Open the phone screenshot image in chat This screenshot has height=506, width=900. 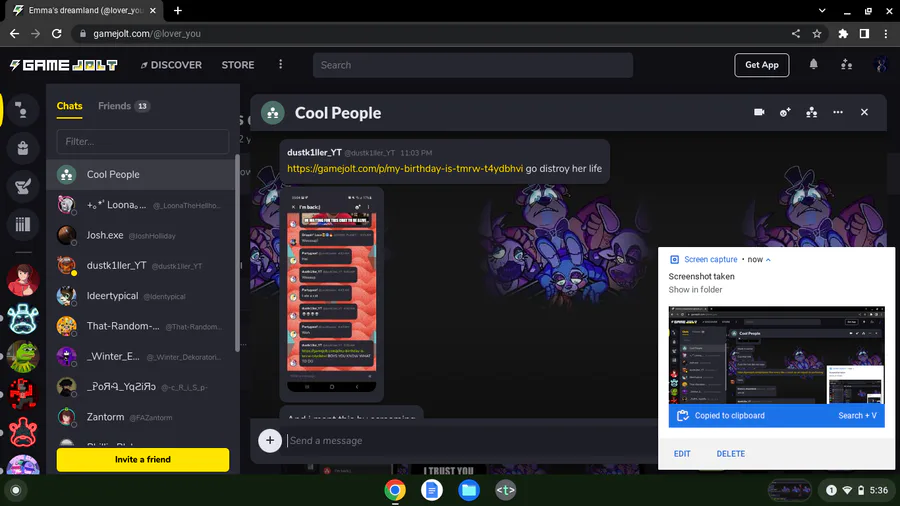[x=332, y=294]
